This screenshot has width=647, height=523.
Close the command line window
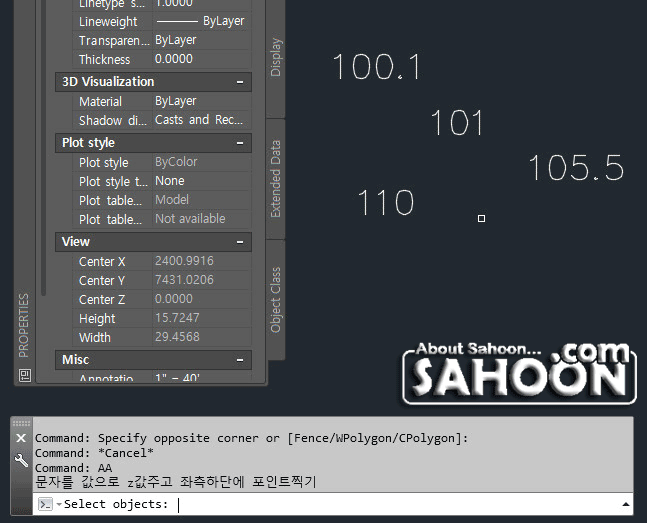tap(21, 438)
